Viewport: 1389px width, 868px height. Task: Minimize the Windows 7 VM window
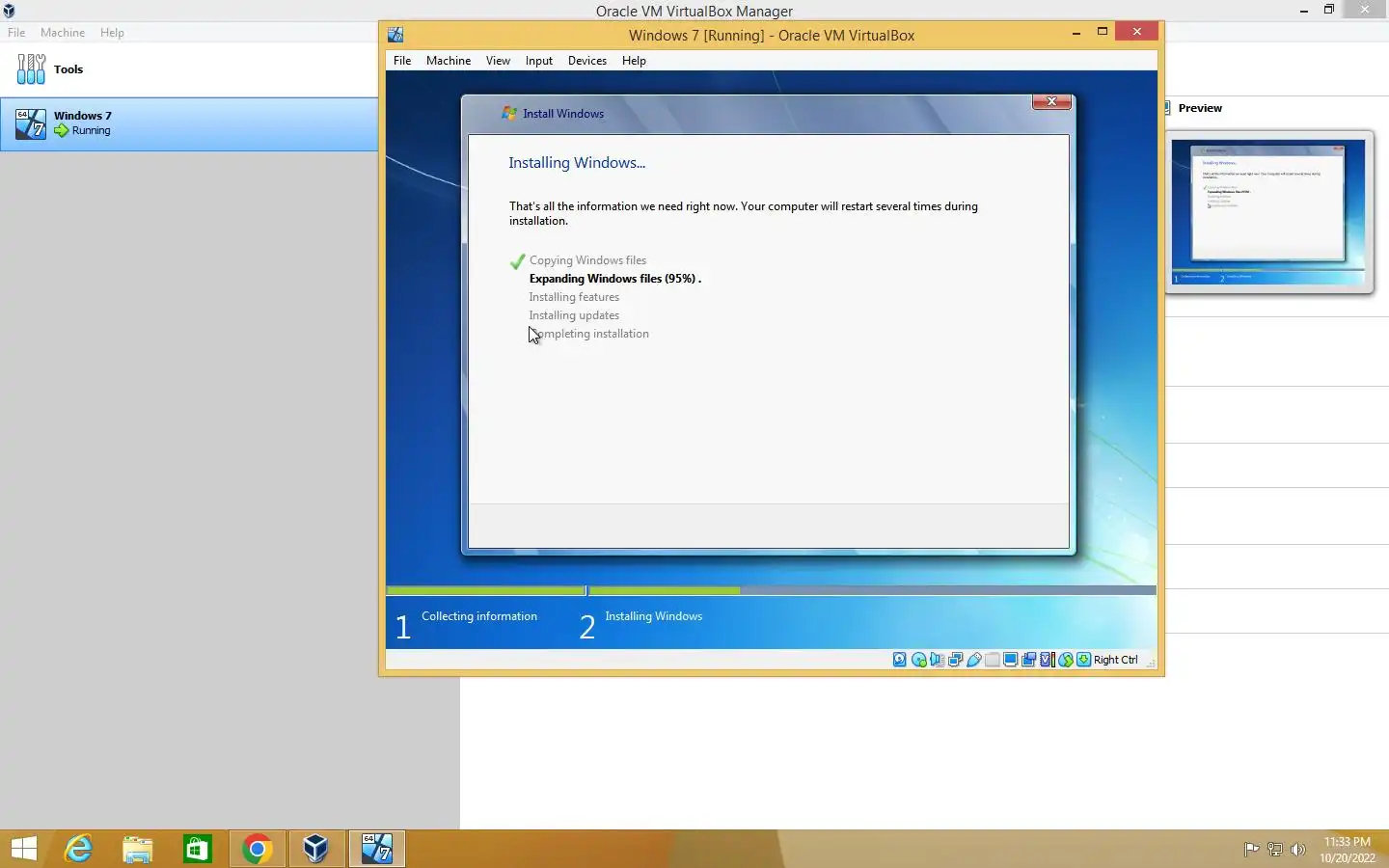[1076, 33]
